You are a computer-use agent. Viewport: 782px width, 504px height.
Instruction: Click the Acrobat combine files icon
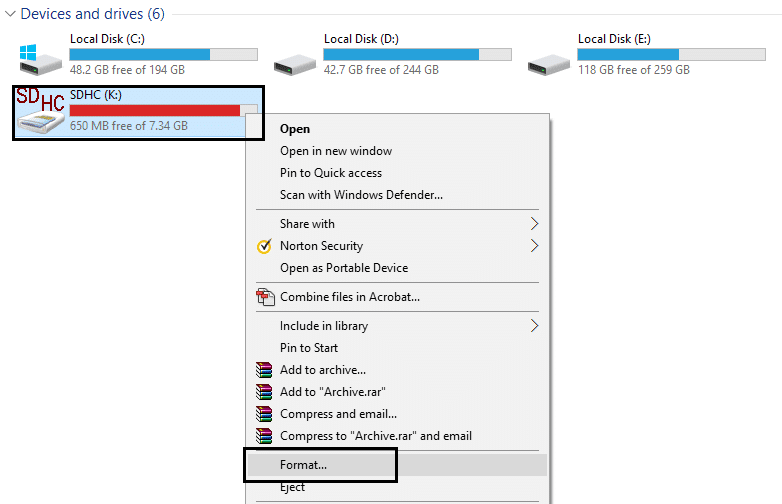click(x=264, y=297)
